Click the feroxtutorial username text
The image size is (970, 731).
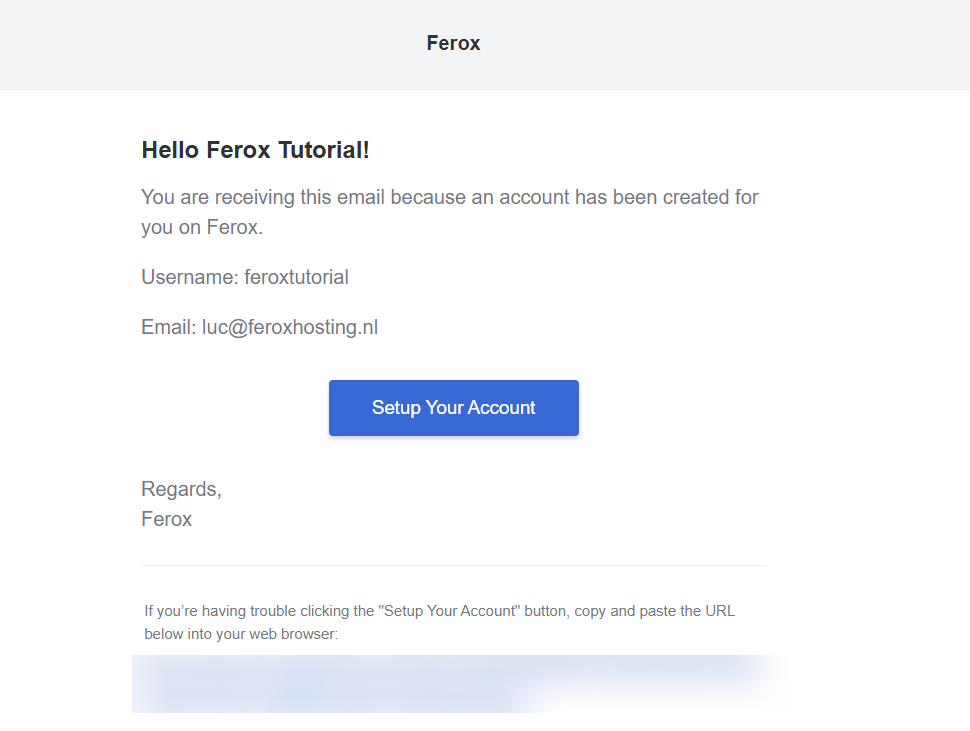296,277
